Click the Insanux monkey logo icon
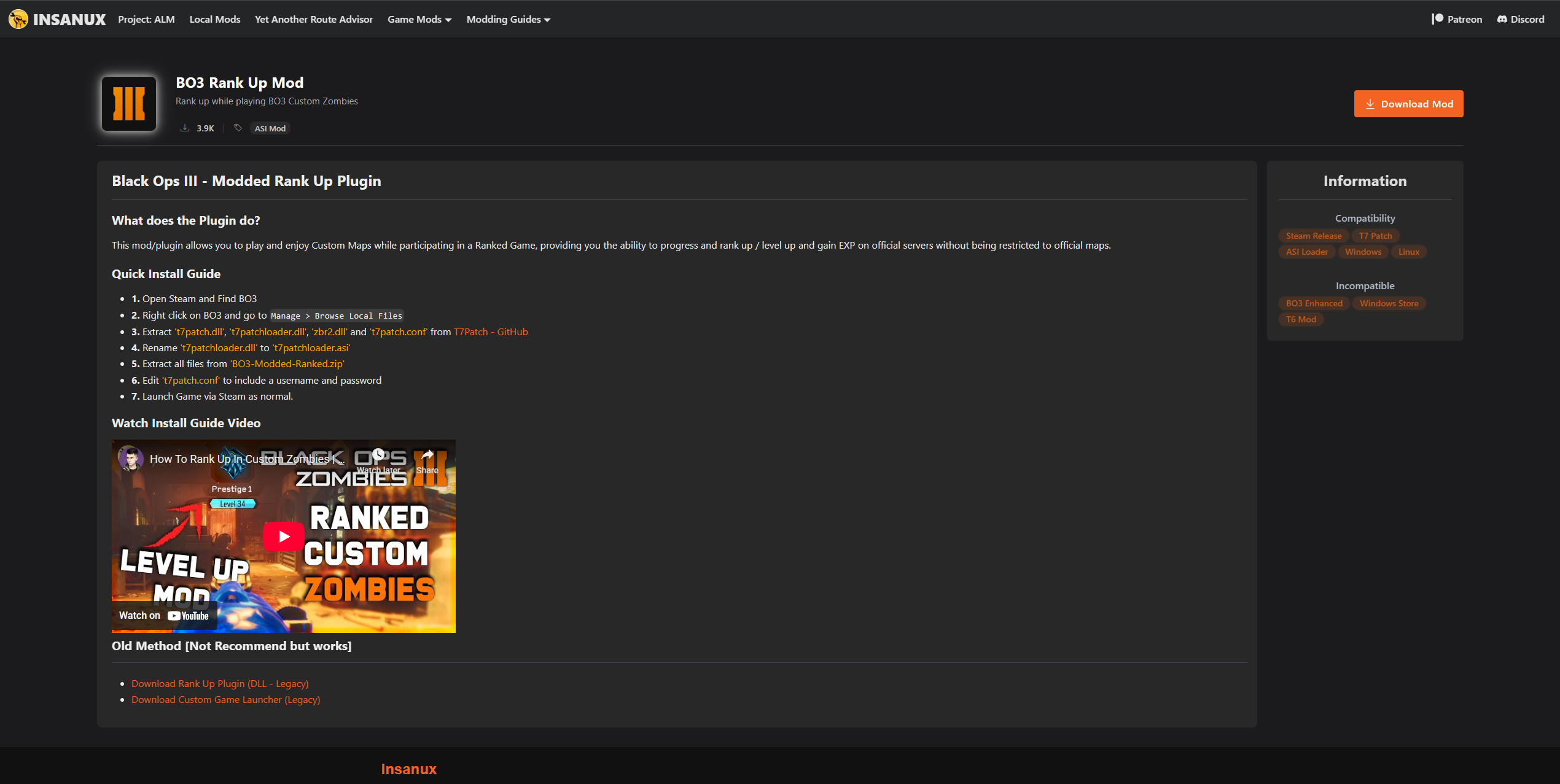 pos(18,19)
